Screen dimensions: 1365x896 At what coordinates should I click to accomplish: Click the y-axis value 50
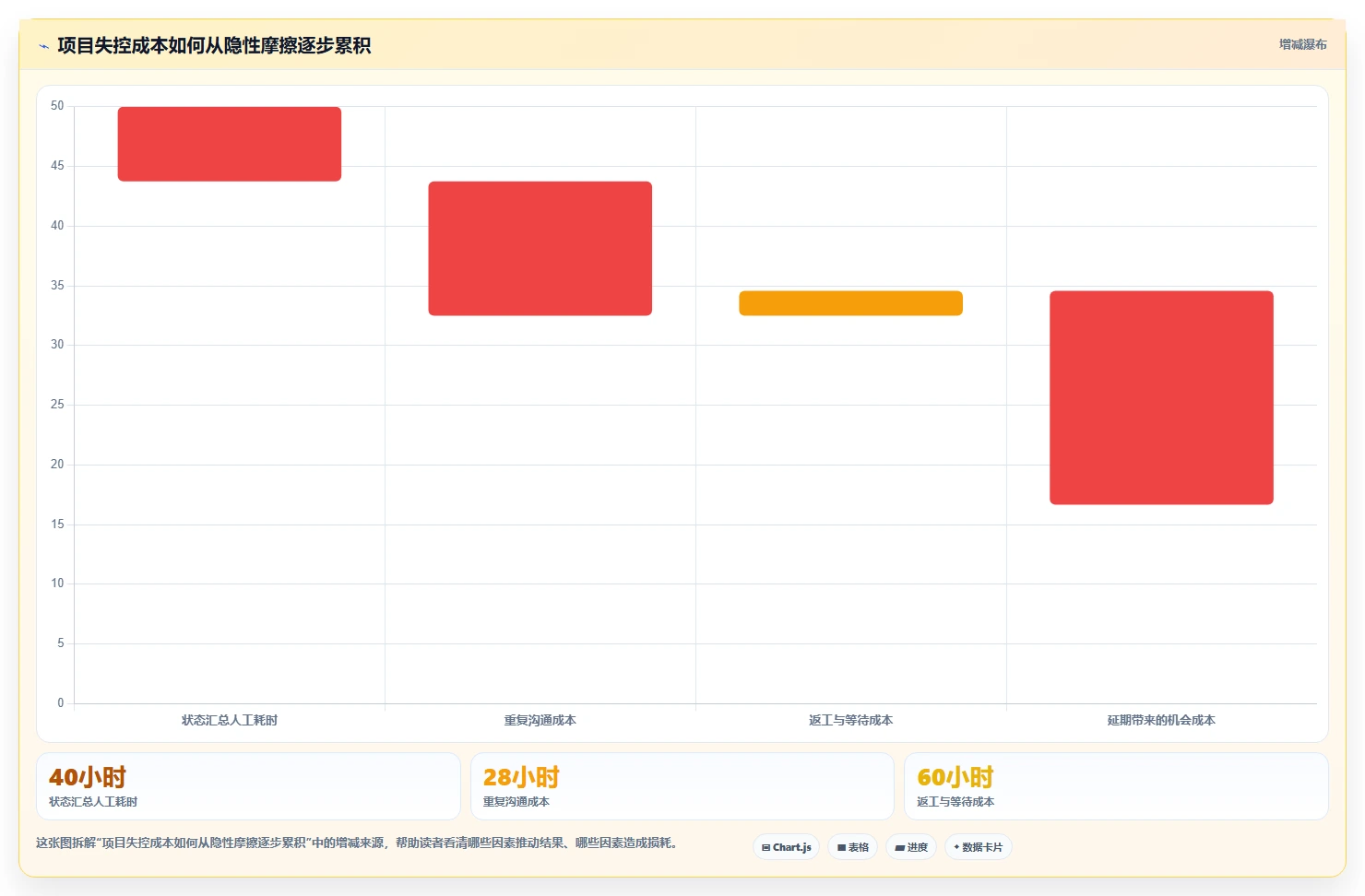57,106
